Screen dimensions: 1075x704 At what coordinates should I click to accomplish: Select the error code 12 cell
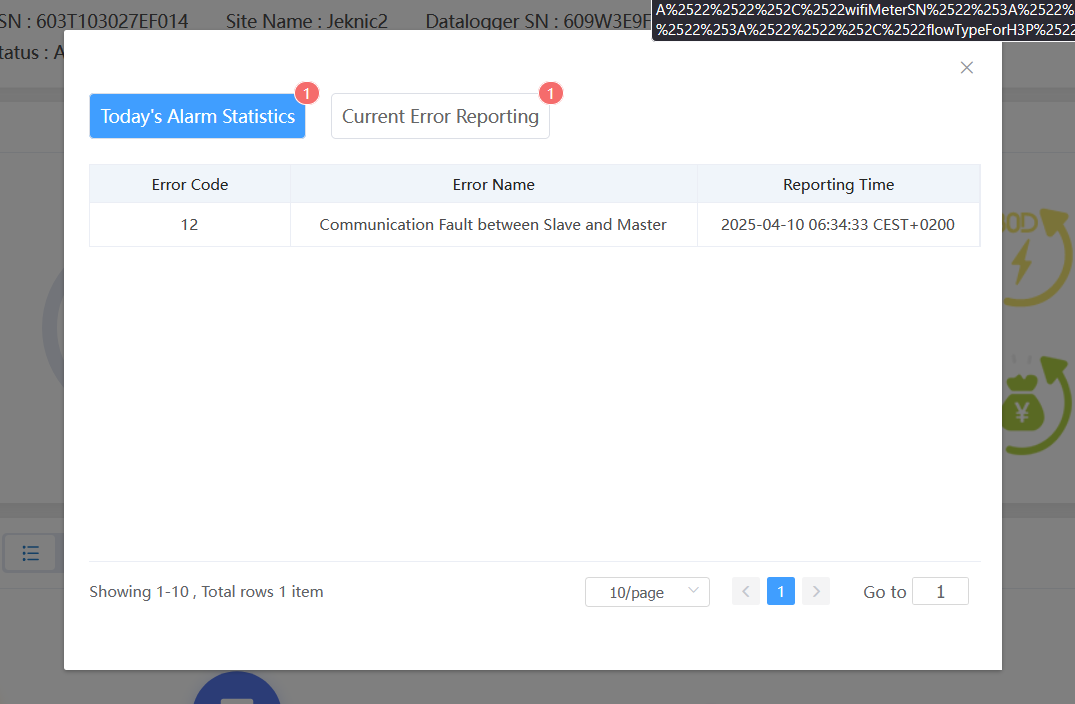click(190, 225)
